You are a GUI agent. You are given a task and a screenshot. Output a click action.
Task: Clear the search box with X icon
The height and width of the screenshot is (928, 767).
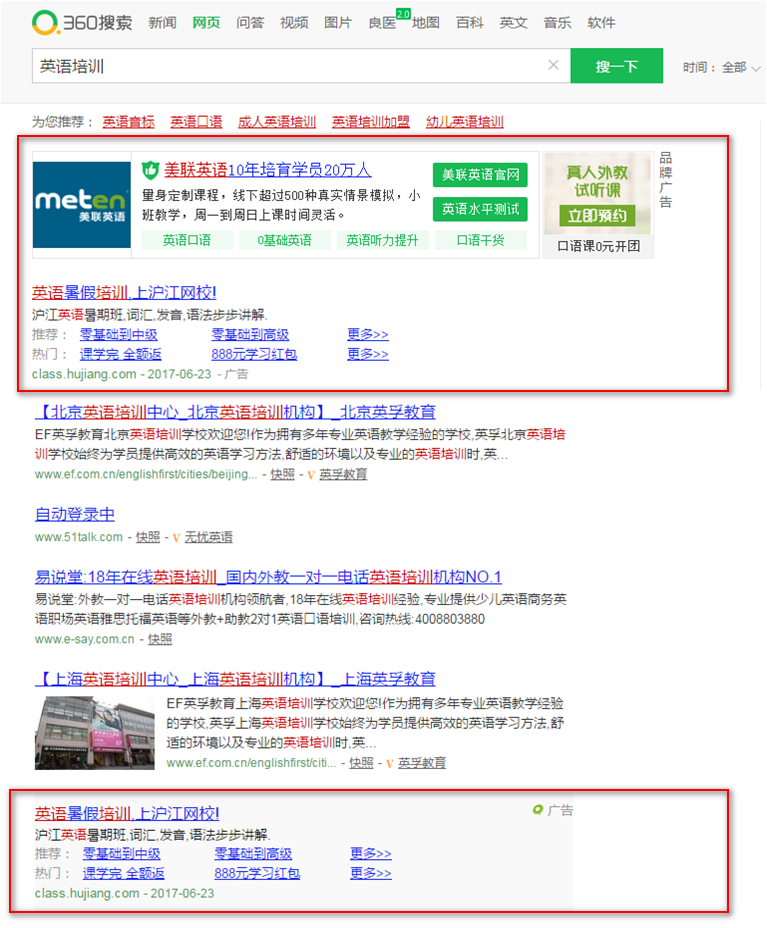tap(553, 66)
